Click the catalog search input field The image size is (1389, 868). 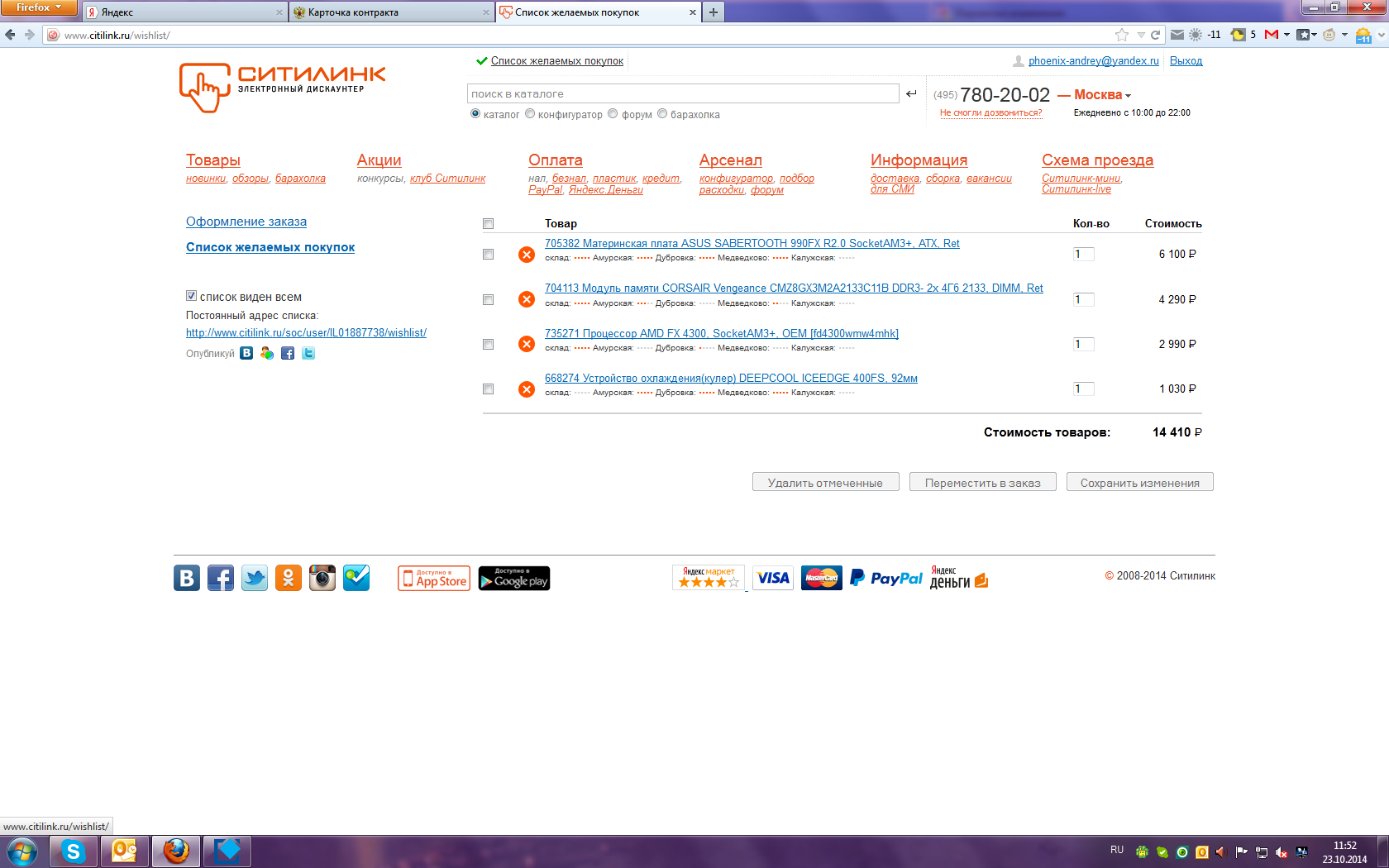click(x=683, y=93)
